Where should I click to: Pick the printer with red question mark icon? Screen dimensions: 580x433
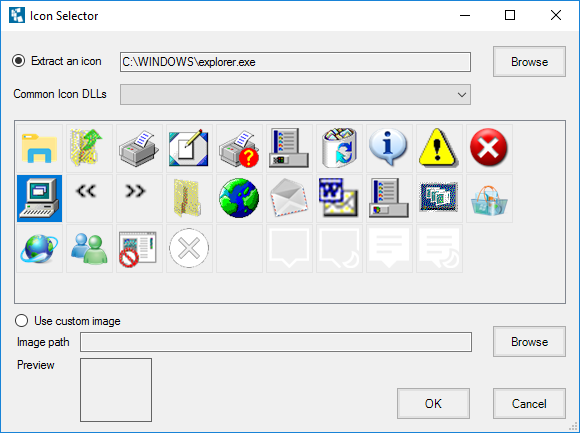point(239,149)
